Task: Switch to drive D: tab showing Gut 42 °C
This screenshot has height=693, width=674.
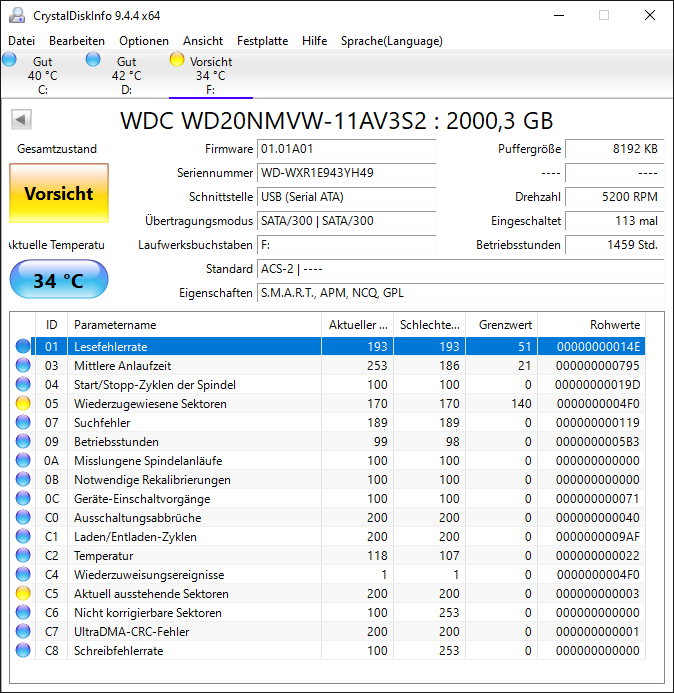Action: pyautogui.click(x=126, y=75)
